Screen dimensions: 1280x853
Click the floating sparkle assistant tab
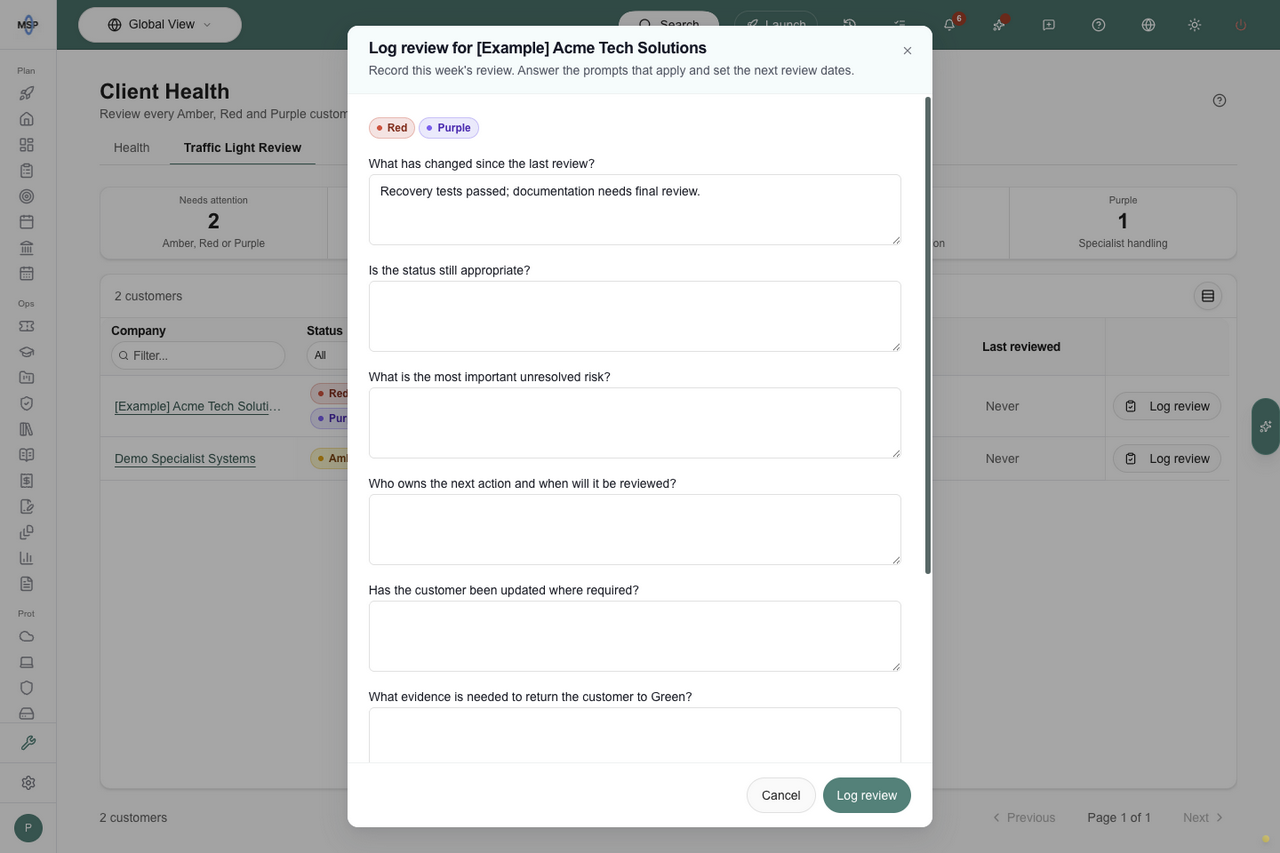click(x=1266, y=427)
